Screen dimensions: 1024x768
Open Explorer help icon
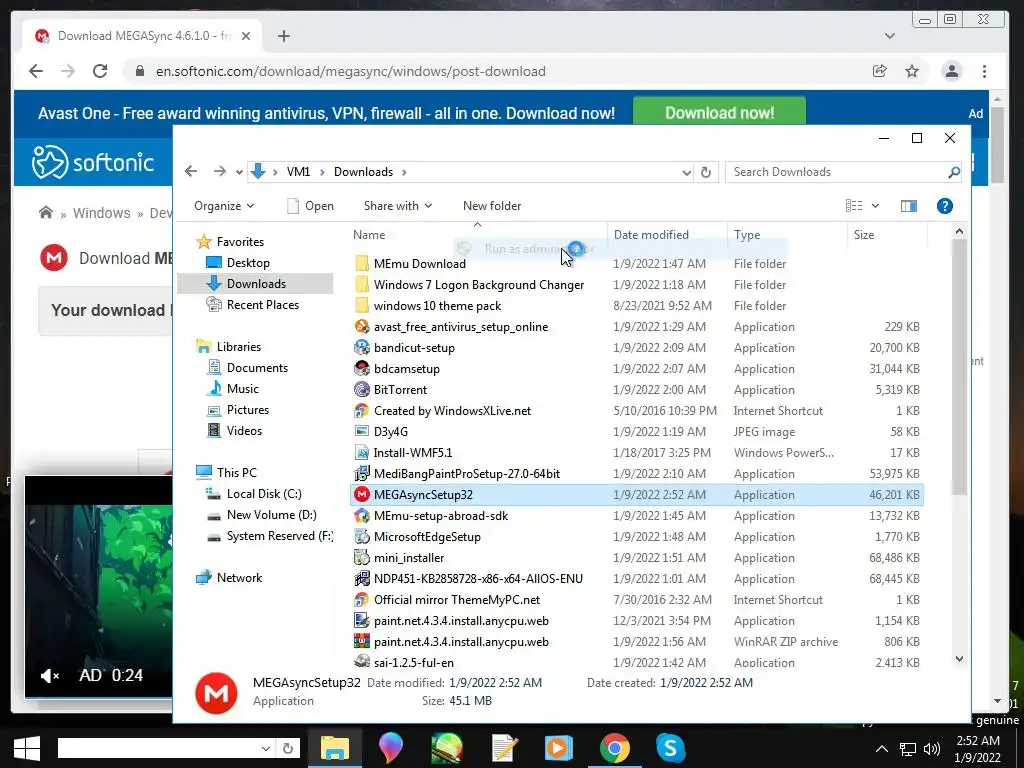click(x=944, y=206)
